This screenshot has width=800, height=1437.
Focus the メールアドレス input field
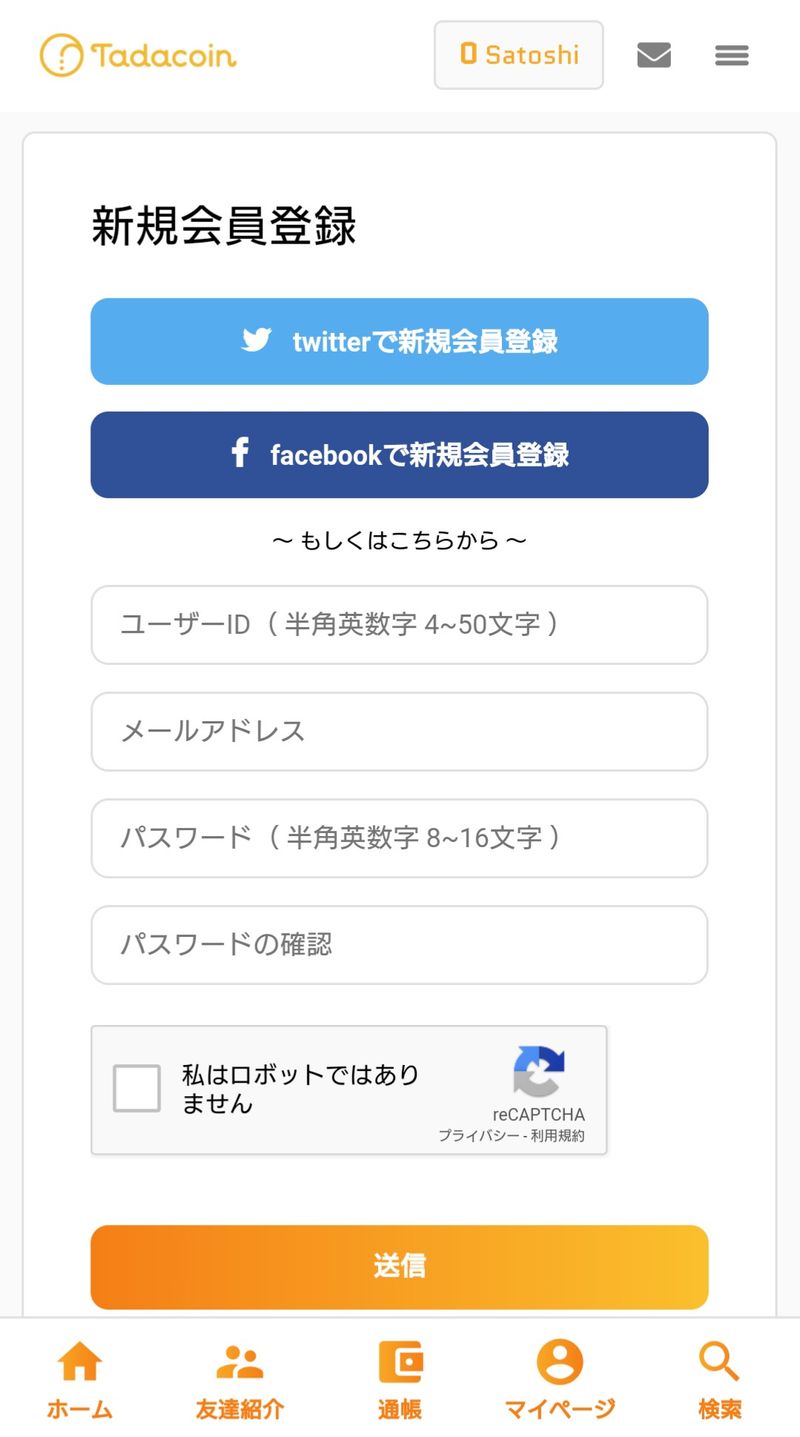coord(399,731)
